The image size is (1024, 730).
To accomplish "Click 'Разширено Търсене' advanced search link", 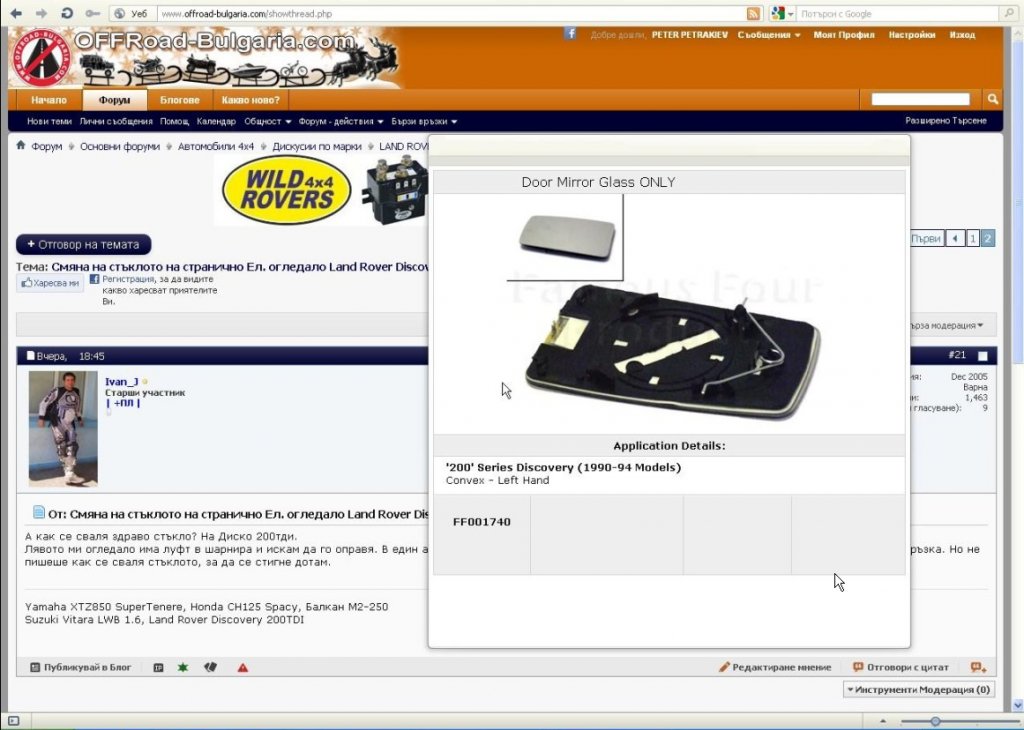I will tap(946, 121).
